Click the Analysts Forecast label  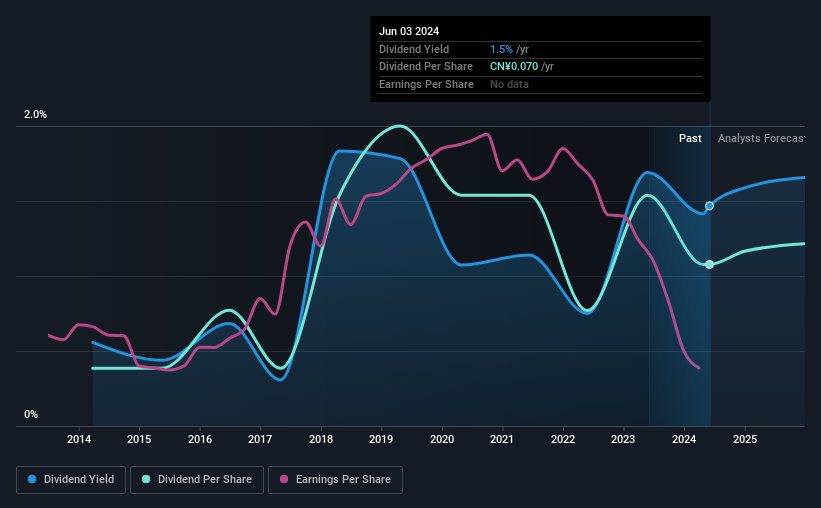(761, 138)
